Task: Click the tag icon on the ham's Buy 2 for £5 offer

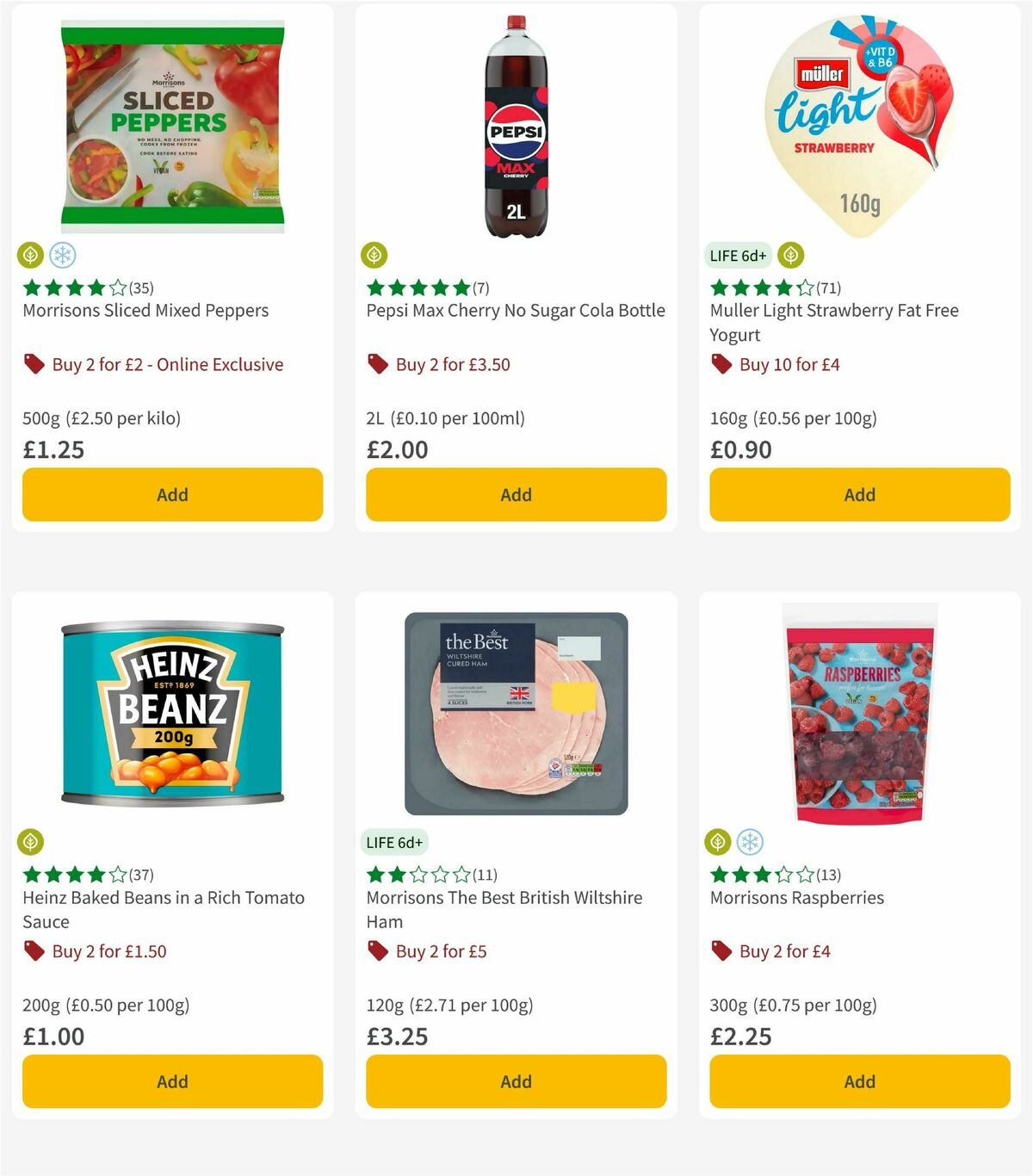Action: pyautogui.click(x=376, y=951)
